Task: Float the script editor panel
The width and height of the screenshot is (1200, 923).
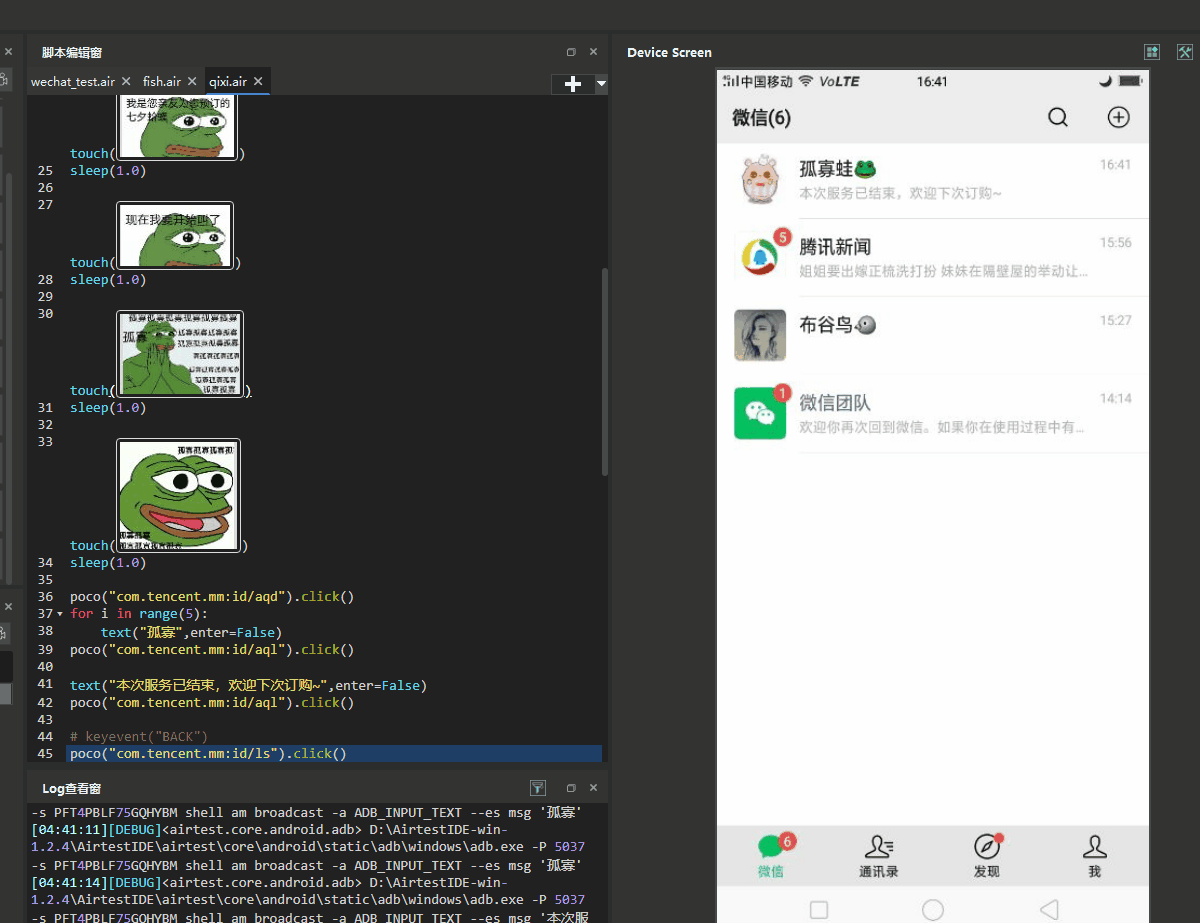Action: pos(571,52)
